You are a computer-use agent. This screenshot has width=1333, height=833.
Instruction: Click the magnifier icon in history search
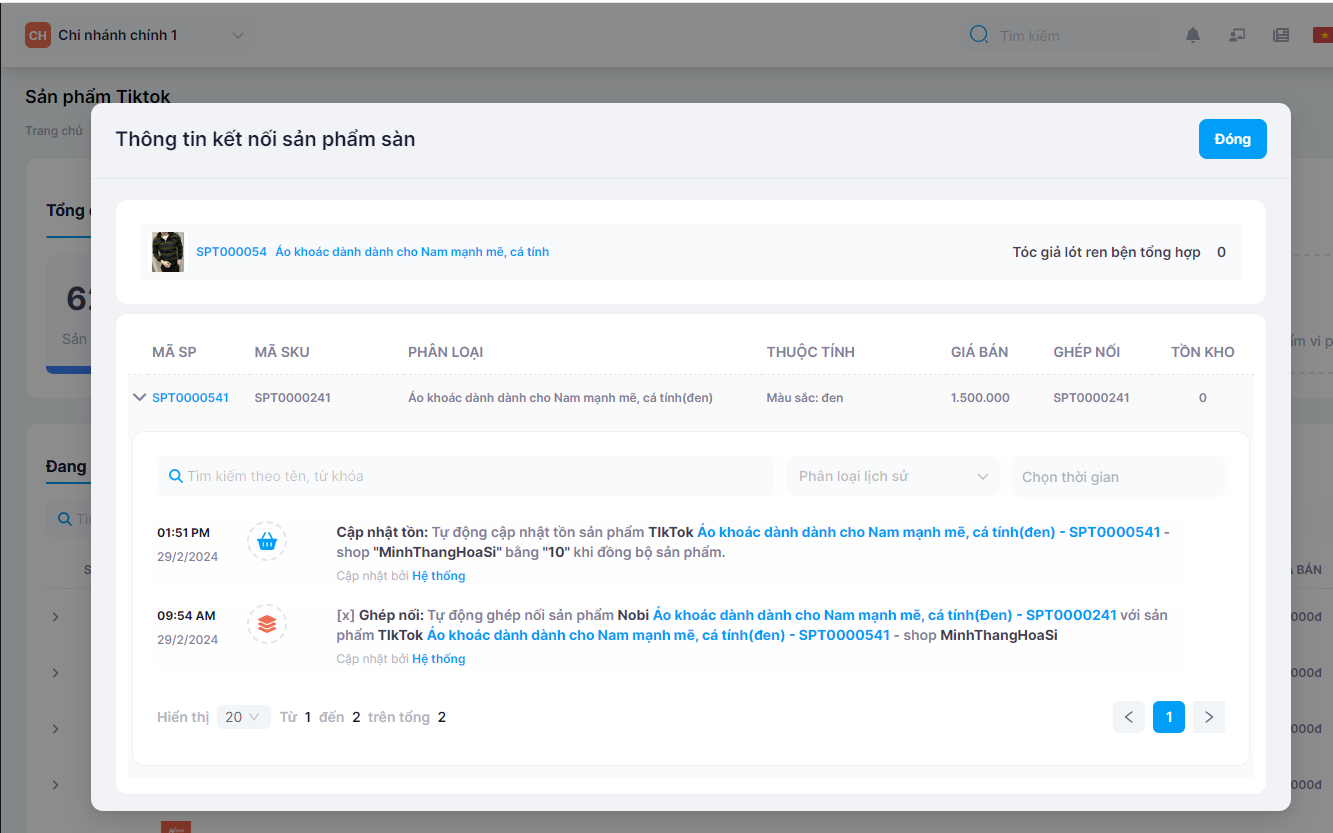click(175, 476)
